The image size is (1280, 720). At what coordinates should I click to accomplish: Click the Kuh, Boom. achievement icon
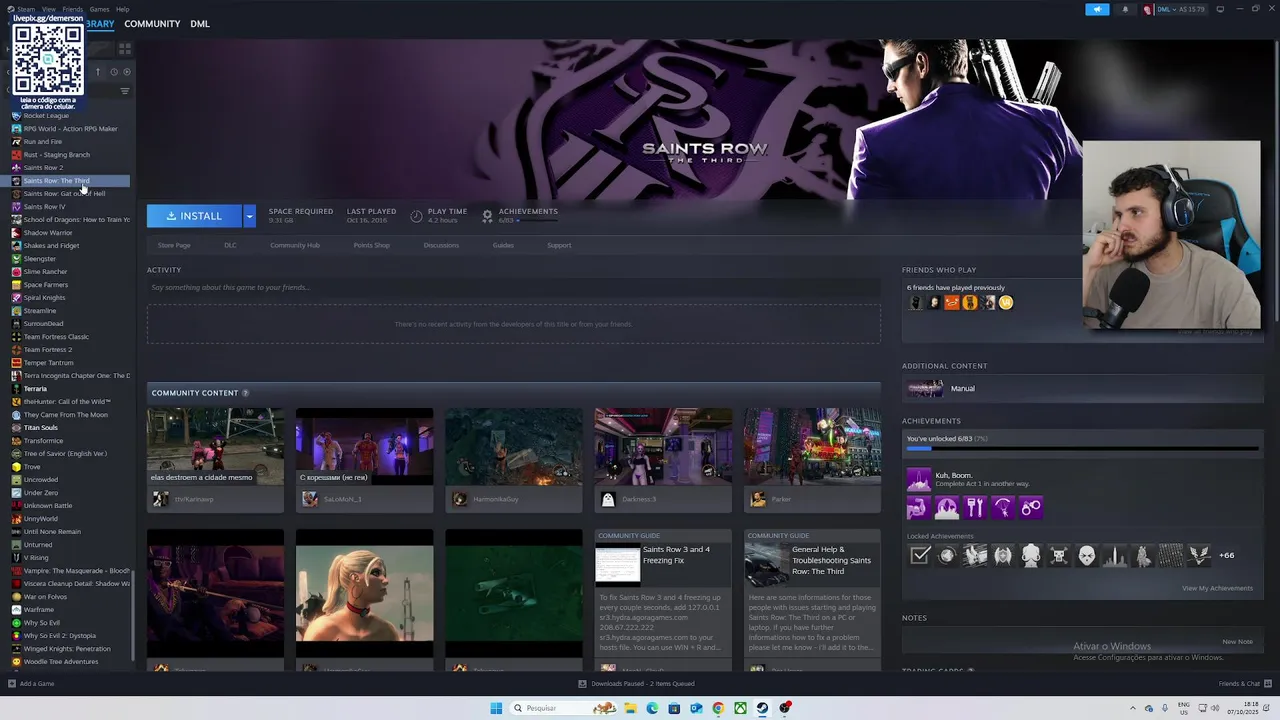(x=918, y=480)
